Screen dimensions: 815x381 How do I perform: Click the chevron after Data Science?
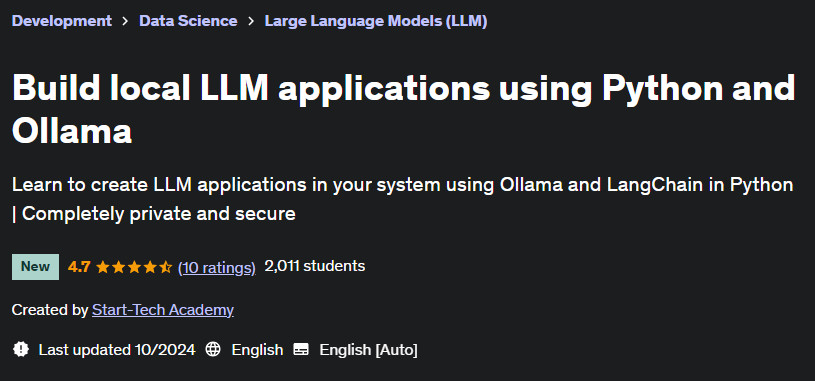[x=251, y=22]
